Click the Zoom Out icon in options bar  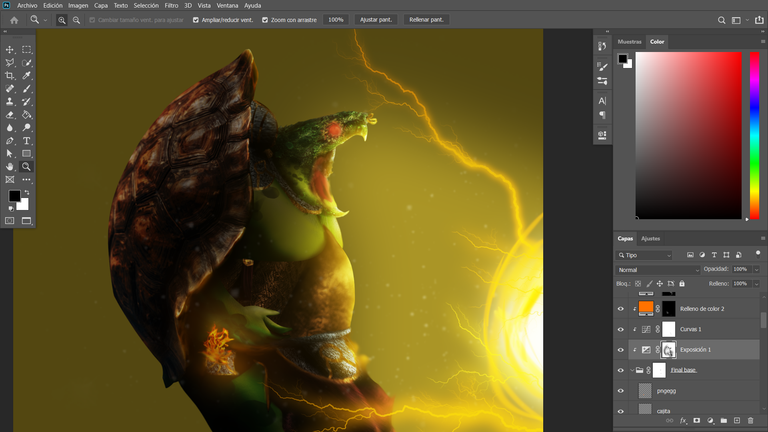click(76, 20)
